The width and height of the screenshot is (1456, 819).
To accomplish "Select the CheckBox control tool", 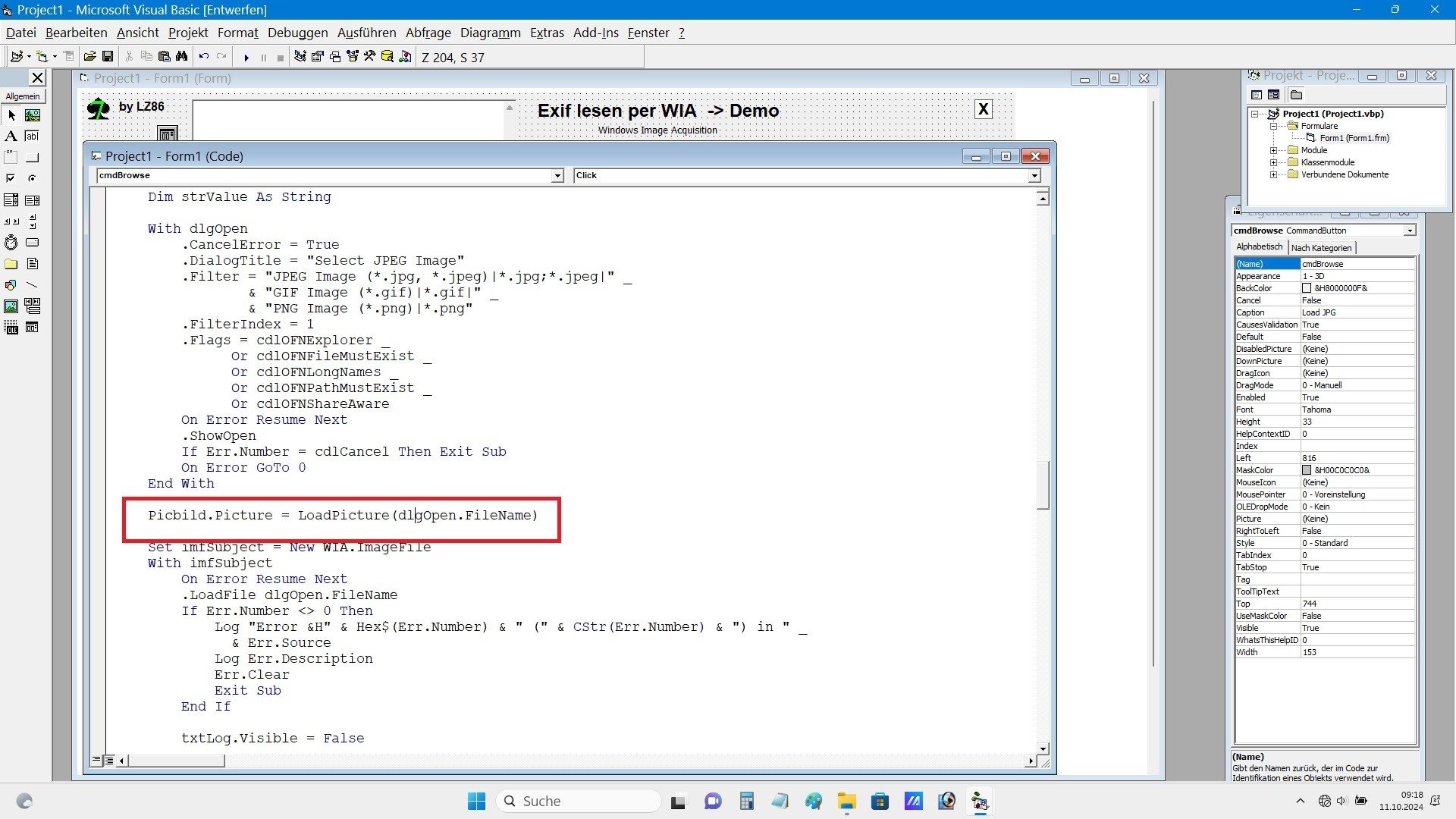I will (11, 179).
